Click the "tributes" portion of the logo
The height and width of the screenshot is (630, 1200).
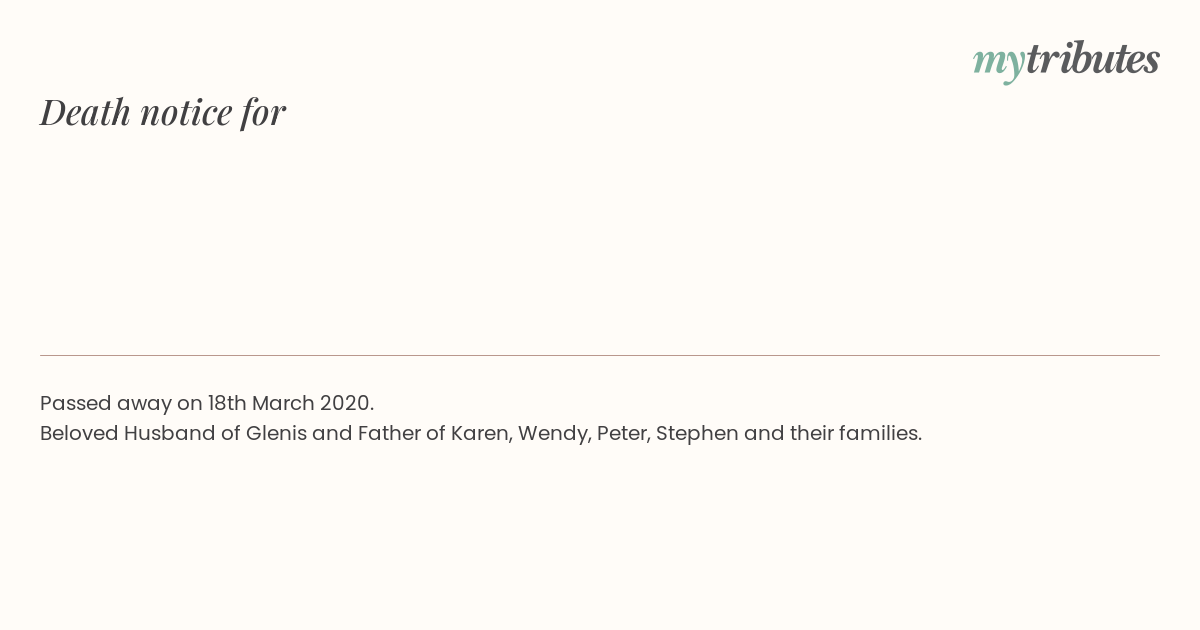[1093, 58]
